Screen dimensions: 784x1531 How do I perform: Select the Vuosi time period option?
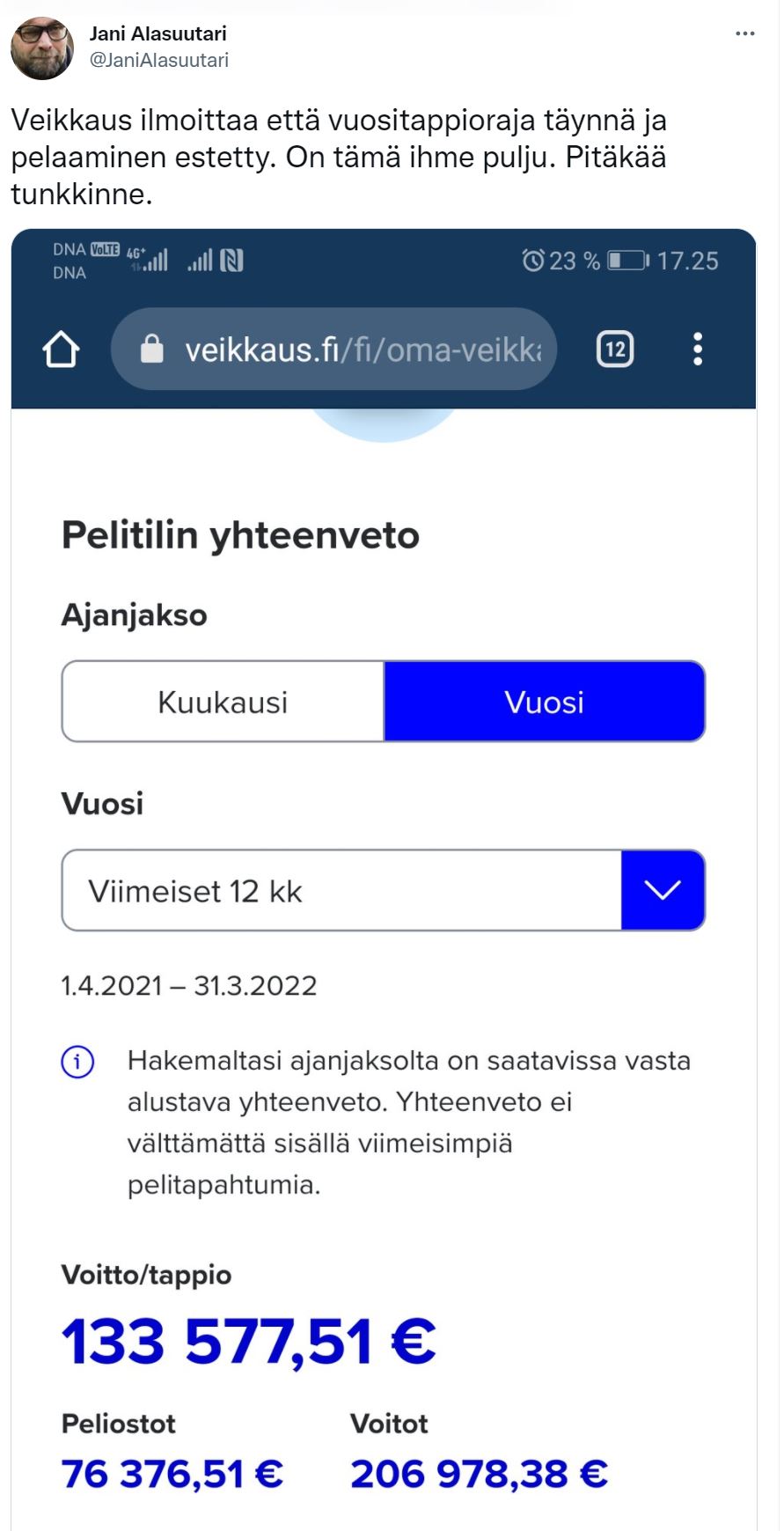tap(545, 702)
